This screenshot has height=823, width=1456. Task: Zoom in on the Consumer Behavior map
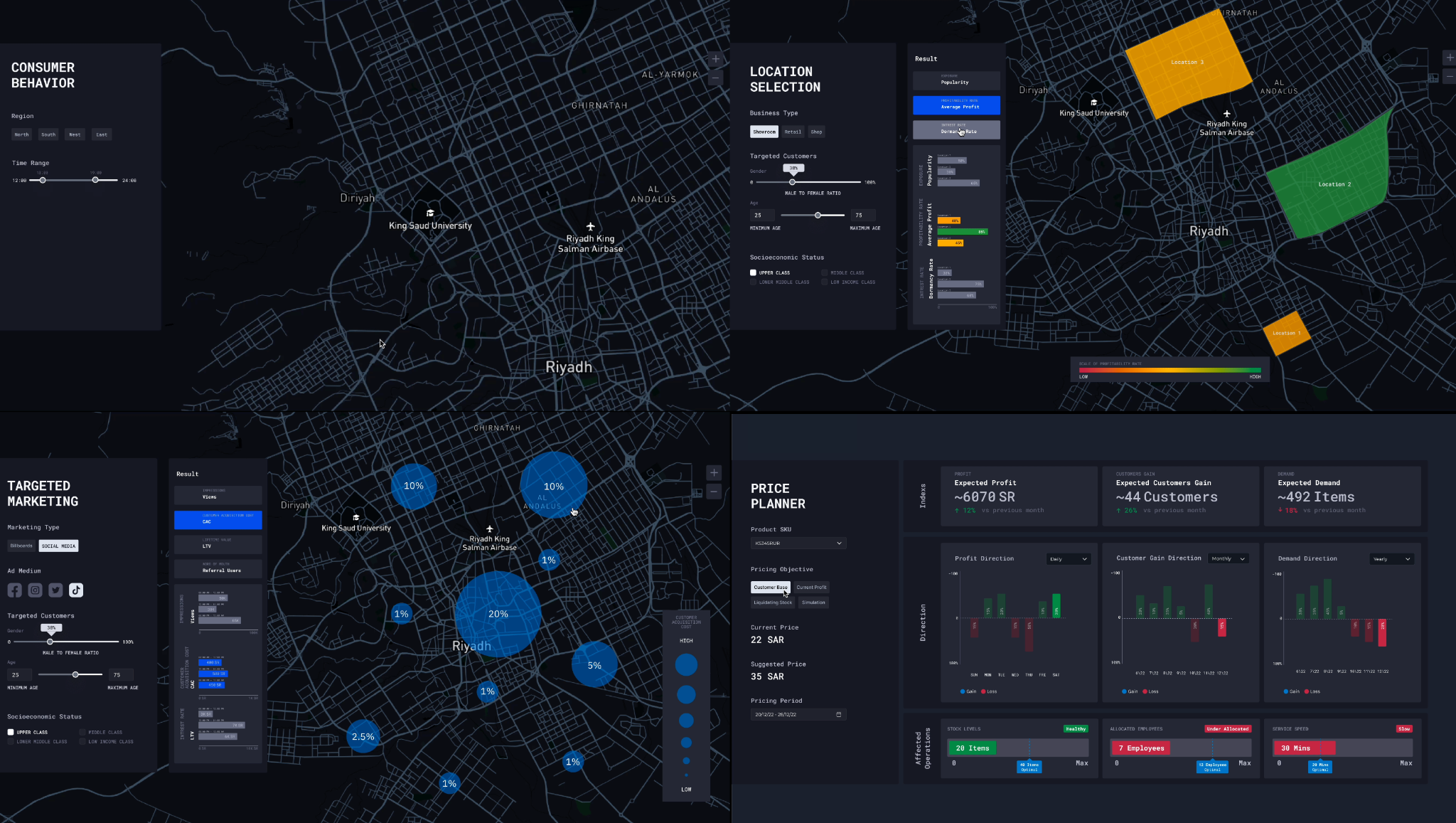716,59
